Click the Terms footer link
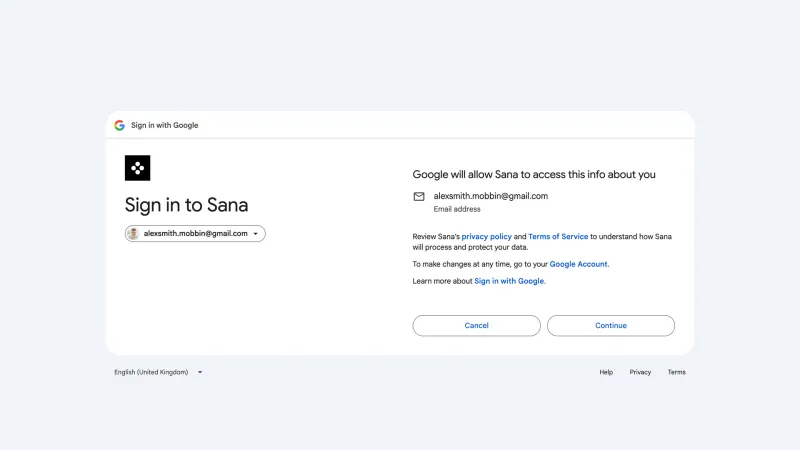Image resolution: width=800 pixels, height=450 pixels. tap(677, 372)
